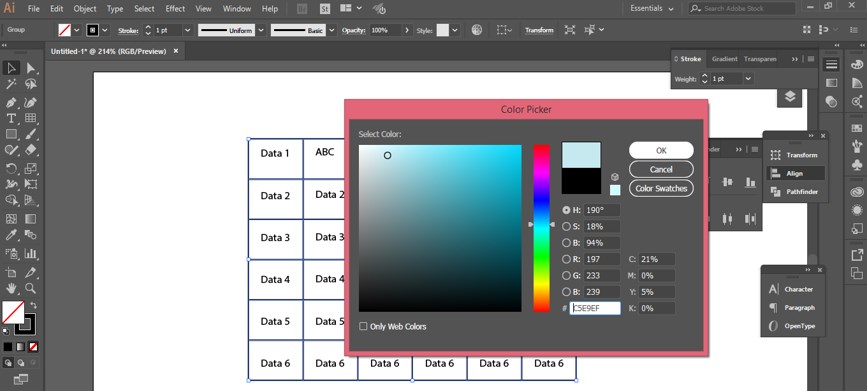Click the color field selection area
This screenshot has height=391, width=867.
pos(440,228)
